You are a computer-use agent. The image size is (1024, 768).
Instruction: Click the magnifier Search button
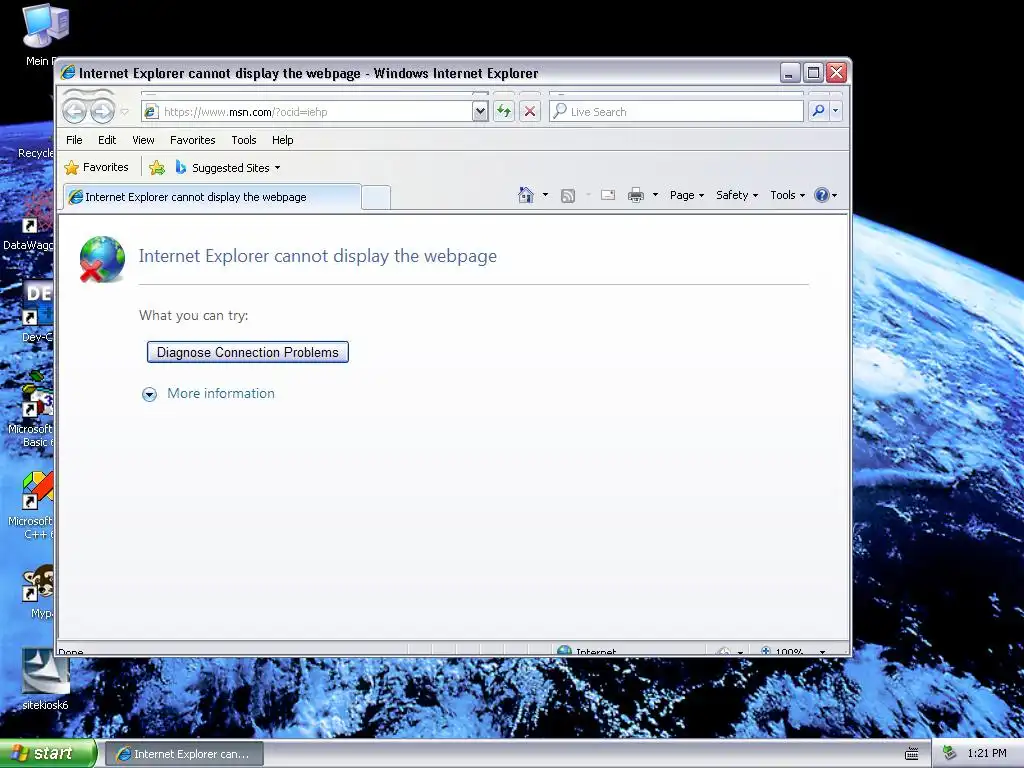818,111
